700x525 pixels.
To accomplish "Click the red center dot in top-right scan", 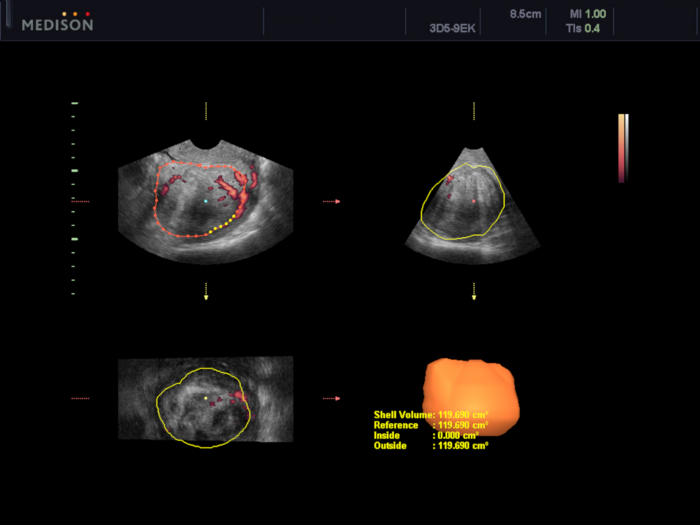I will click(x=474, y=201).
